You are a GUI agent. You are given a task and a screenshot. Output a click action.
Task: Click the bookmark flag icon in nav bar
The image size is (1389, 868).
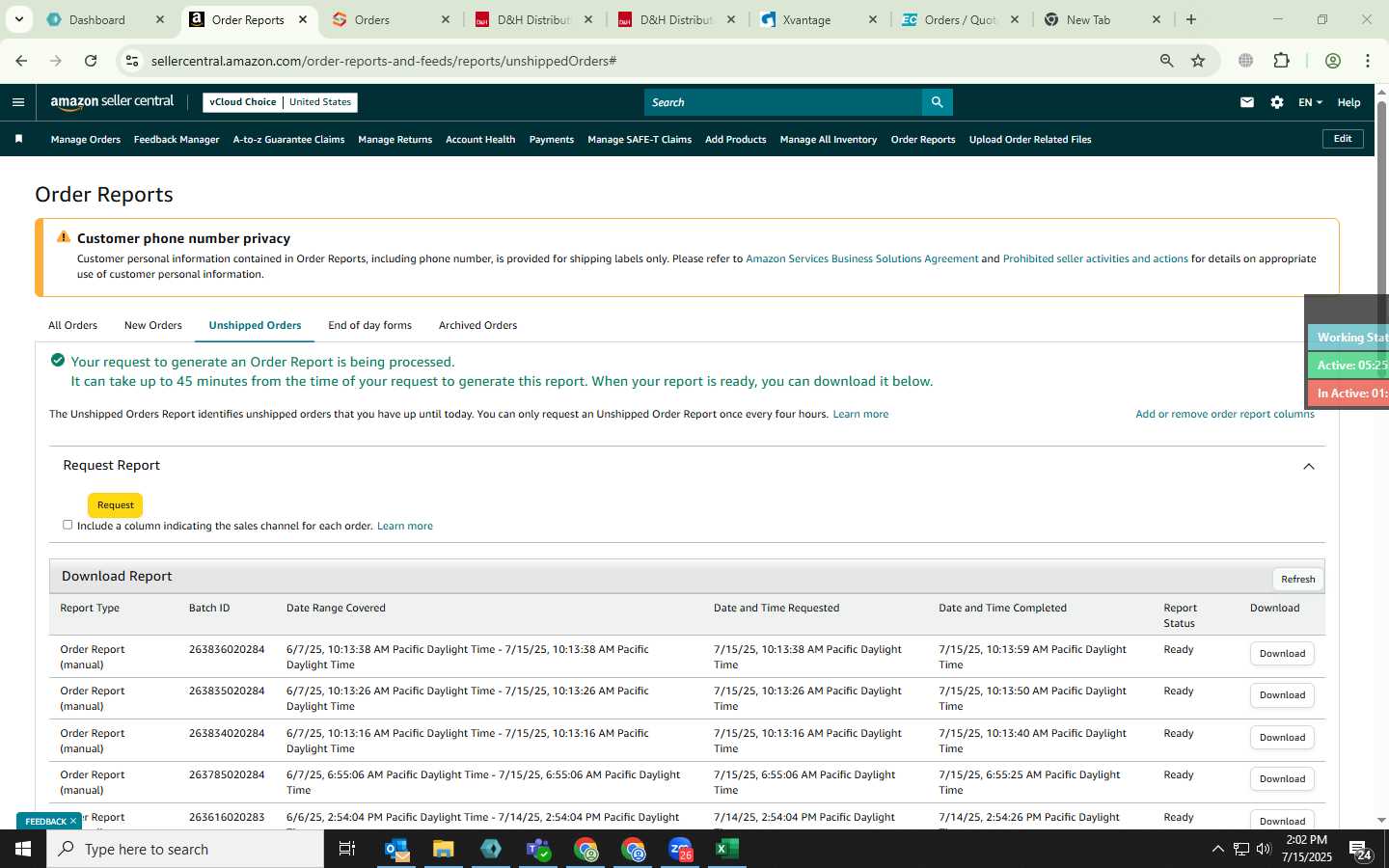pos(18,140)
